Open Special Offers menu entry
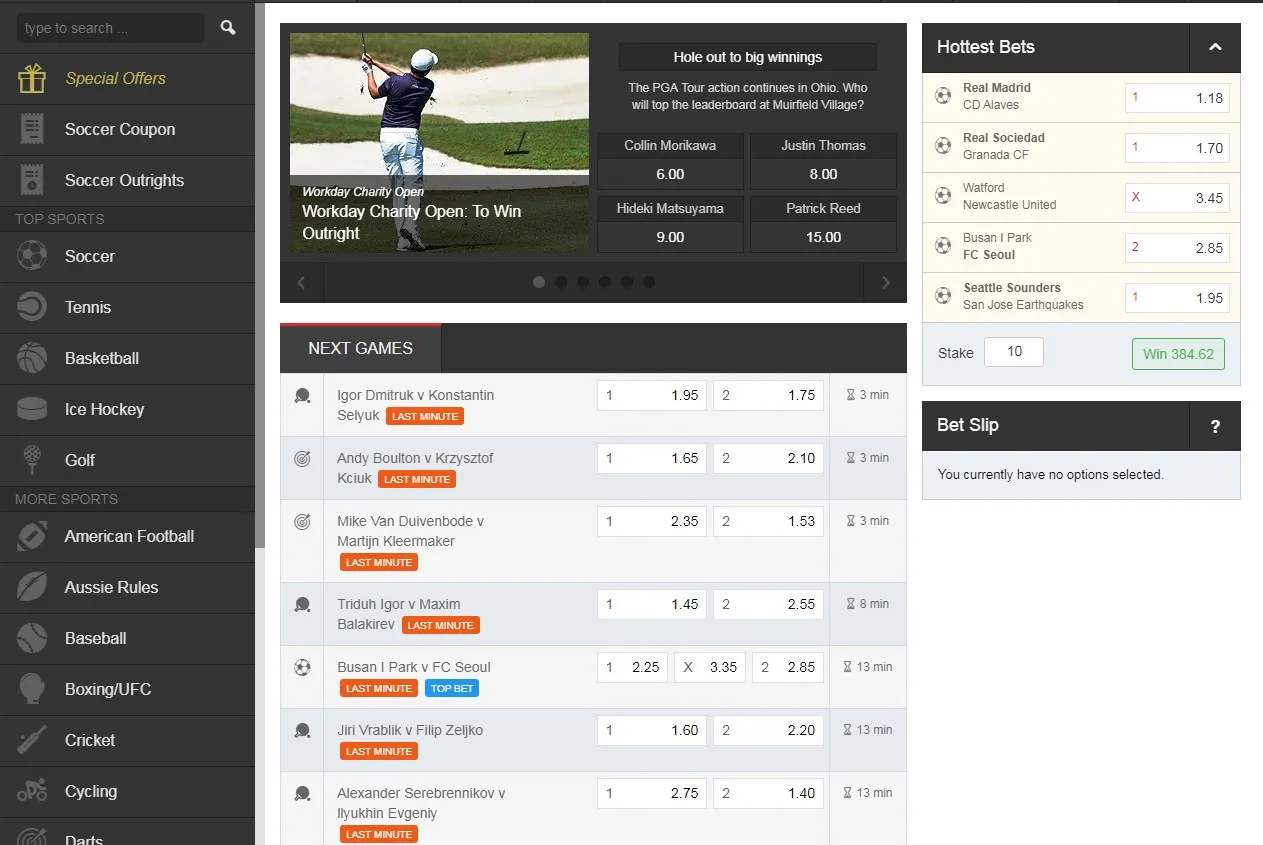Screen dimensions: 1263x845 tap(127, 78)
